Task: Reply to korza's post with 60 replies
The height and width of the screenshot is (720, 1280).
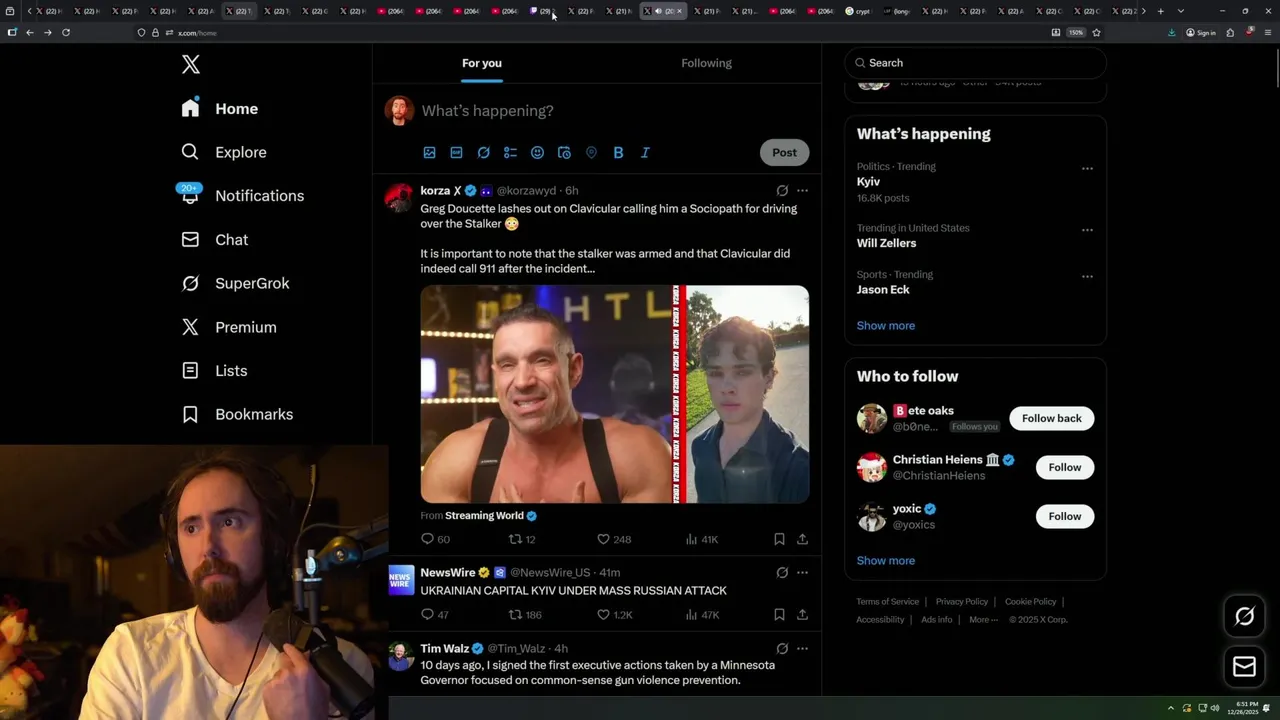Action: [x=436, y=539]
